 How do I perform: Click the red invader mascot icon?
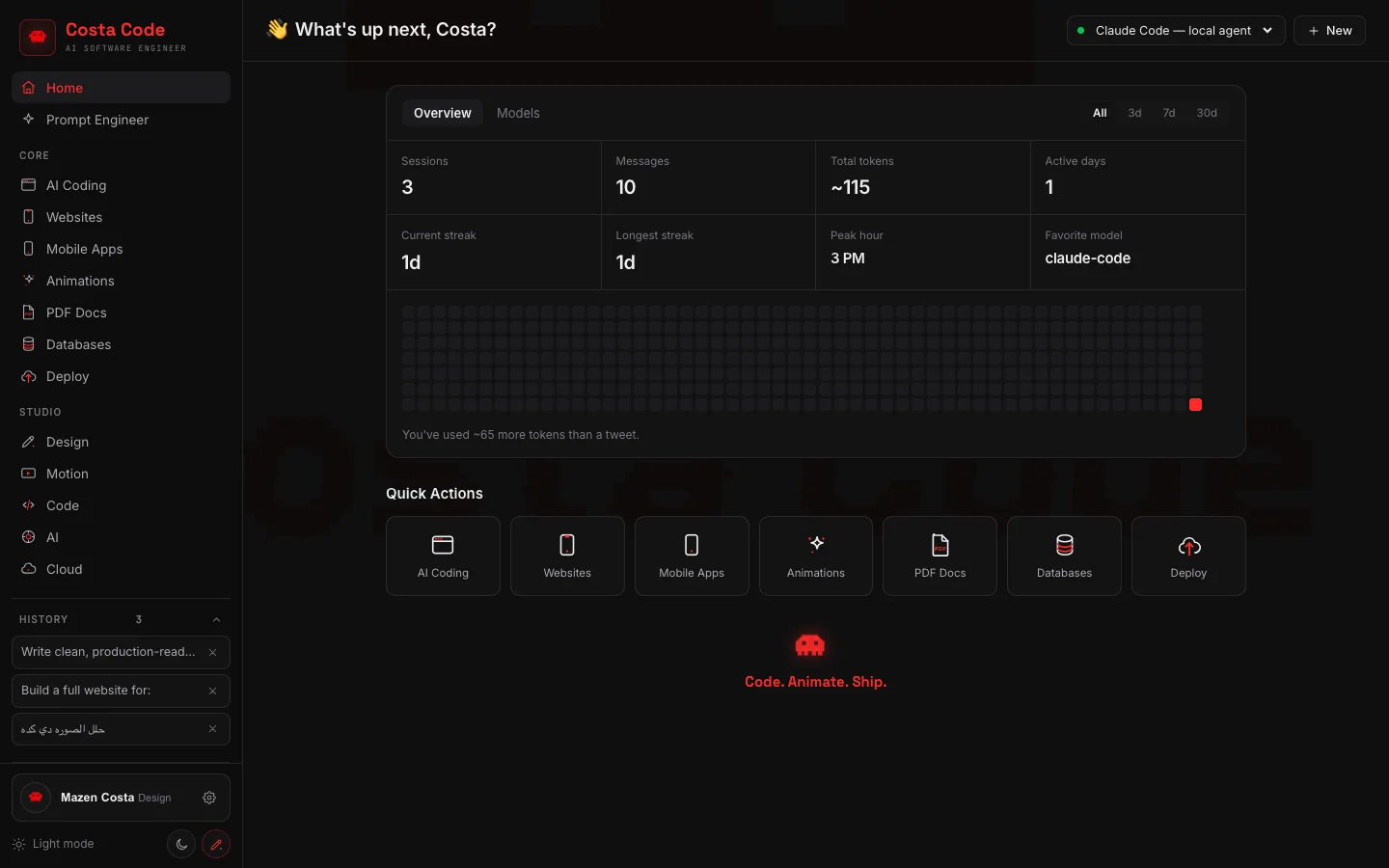click(x=810, y=645)
